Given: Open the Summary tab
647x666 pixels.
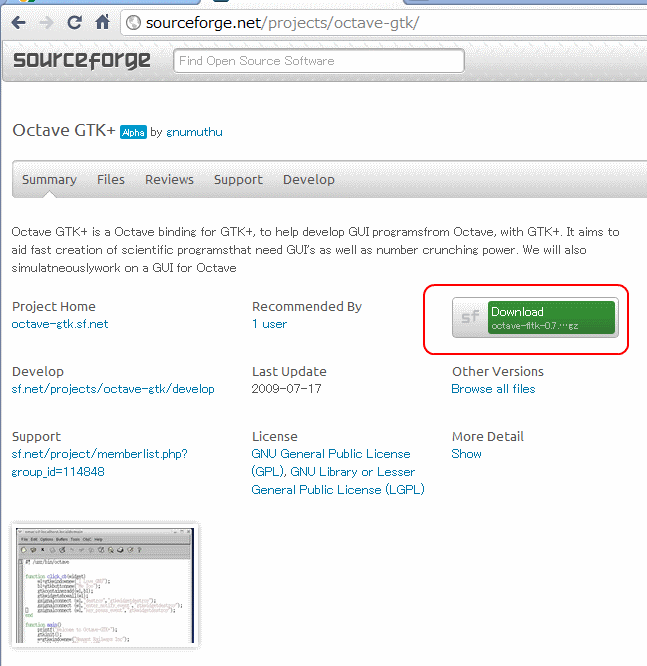Looking at the screenshot, I should pos(49,180).
